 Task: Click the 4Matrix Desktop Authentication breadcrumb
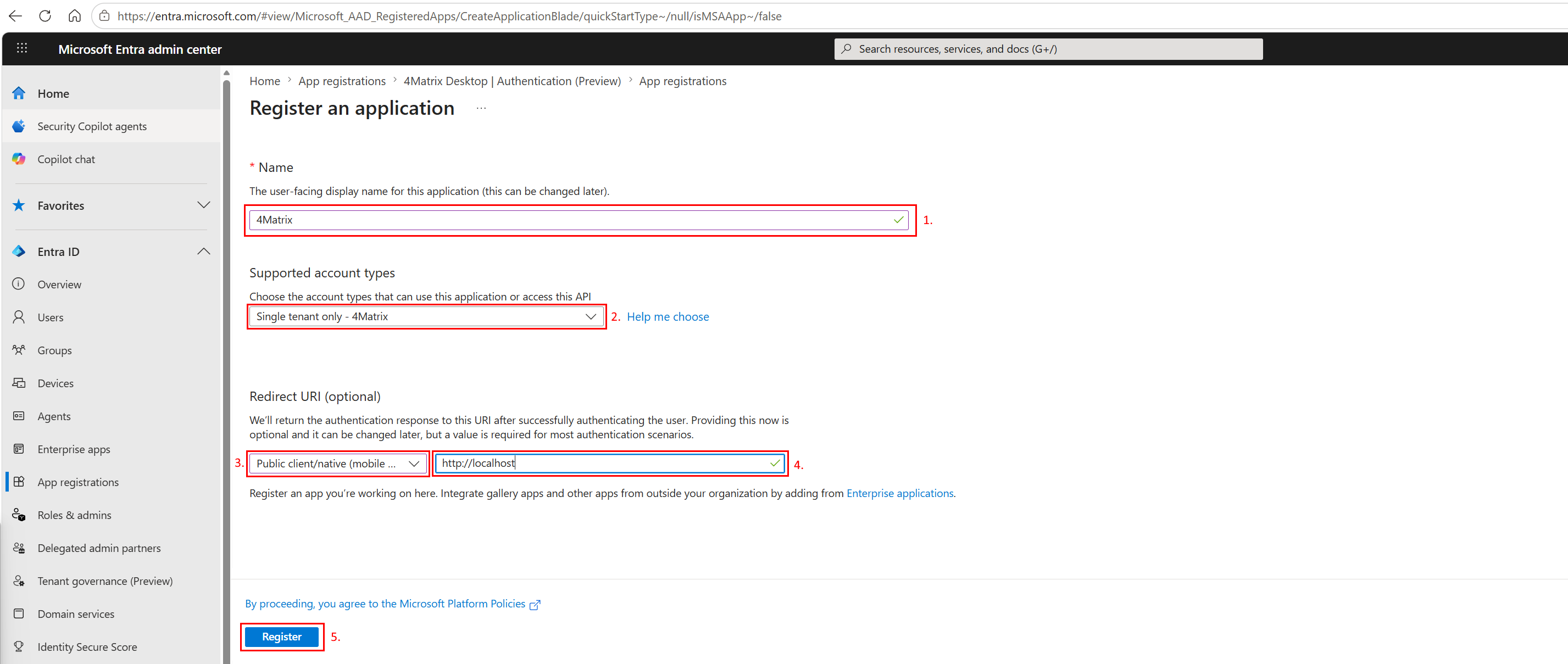click(x=512, y=81)
